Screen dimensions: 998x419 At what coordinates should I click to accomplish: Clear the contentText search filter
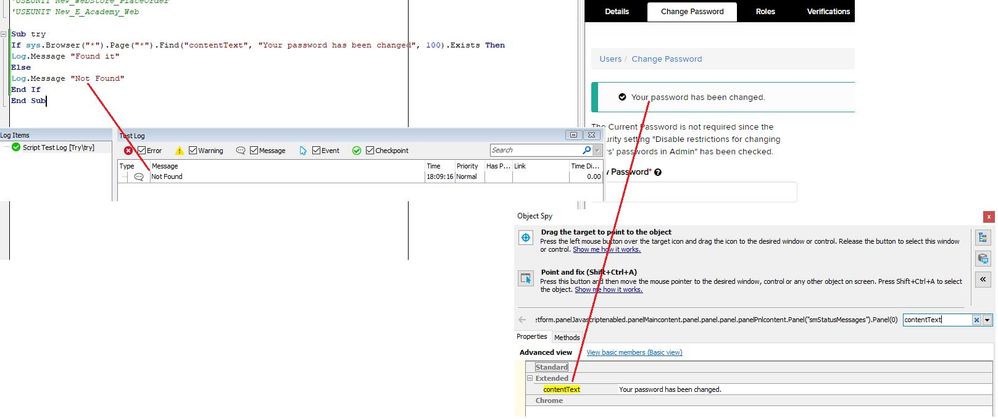976,319
